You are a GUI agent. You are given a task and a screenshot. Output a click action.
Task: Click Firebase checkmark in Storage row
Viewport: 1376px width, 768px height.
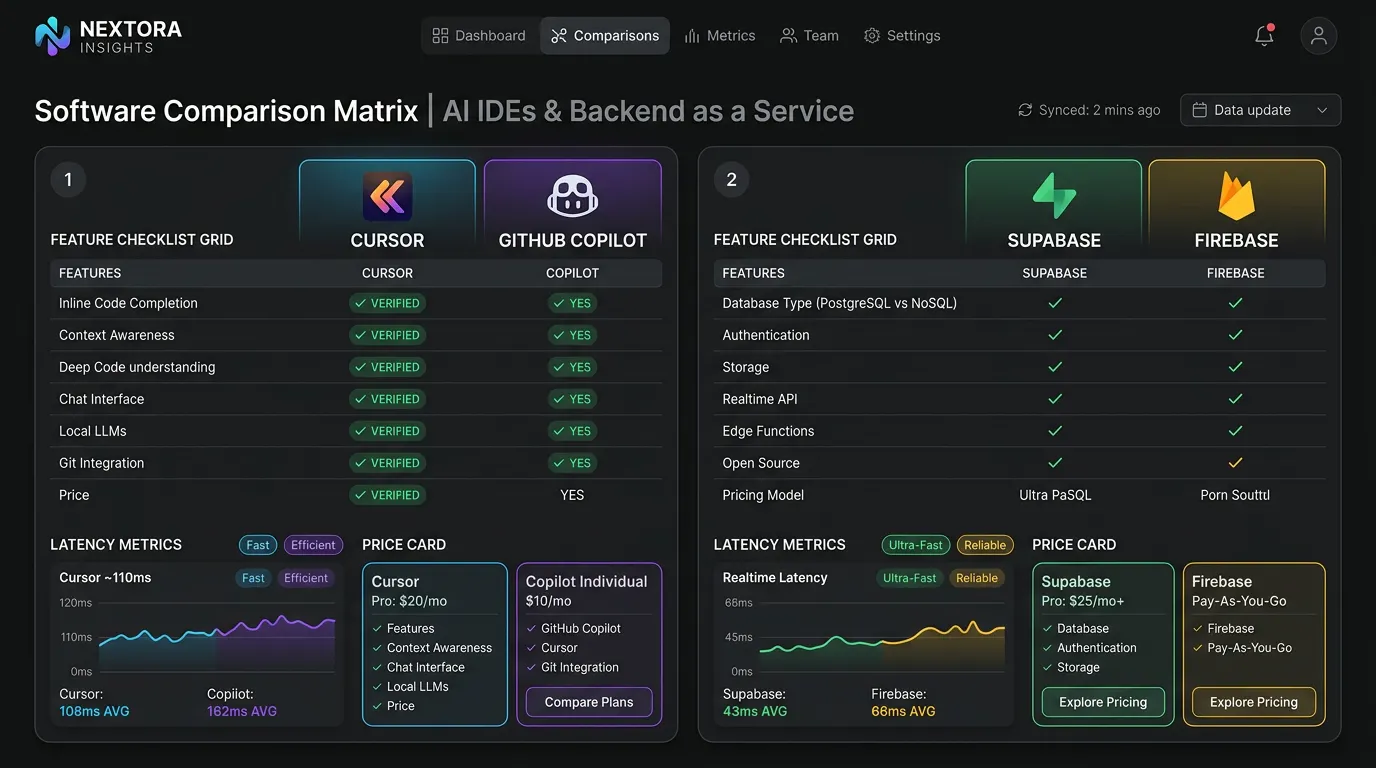tap(1236, 367)
